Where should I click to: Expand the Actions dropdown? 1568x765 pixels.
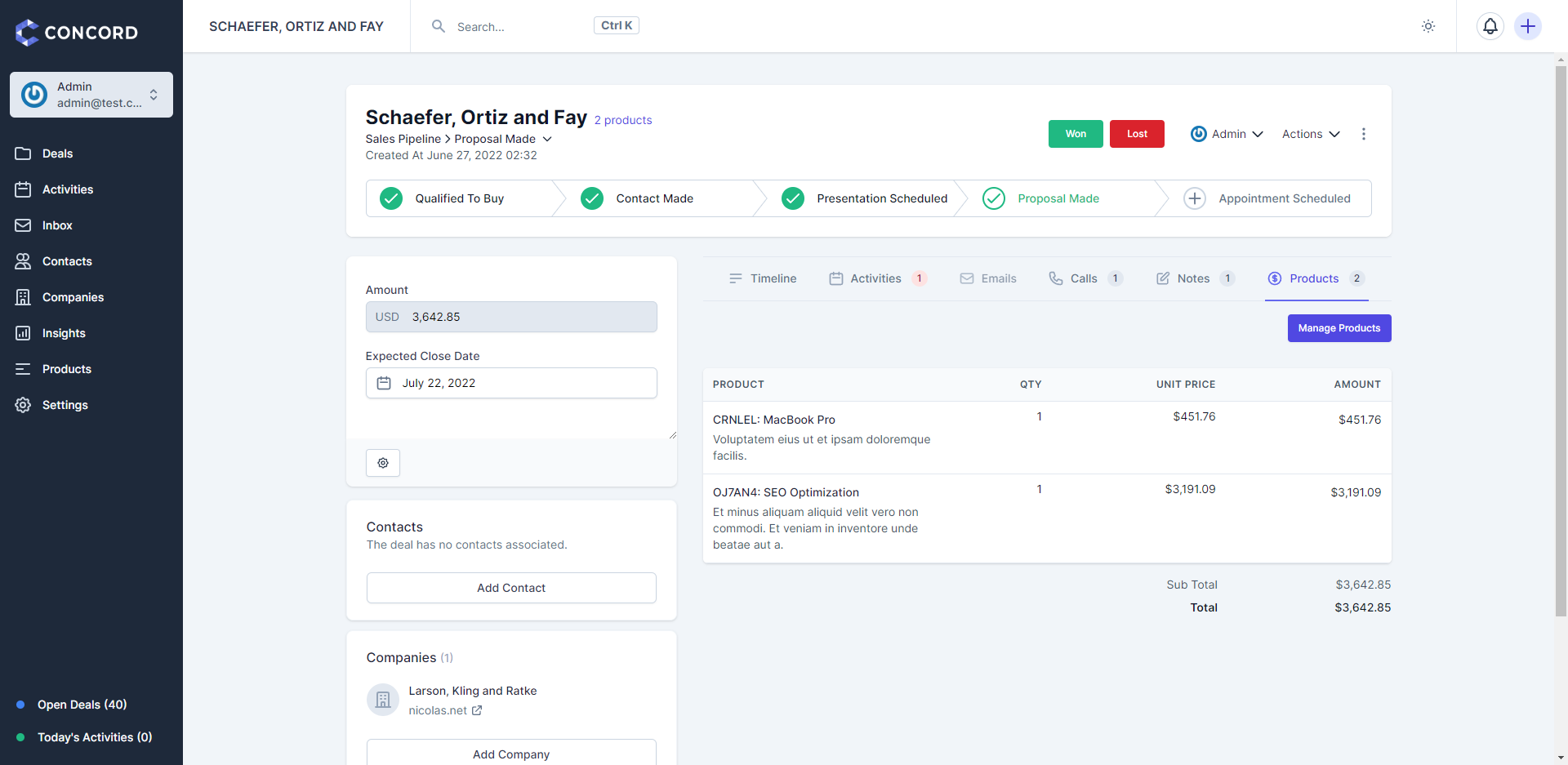[x=1310, y=134]
